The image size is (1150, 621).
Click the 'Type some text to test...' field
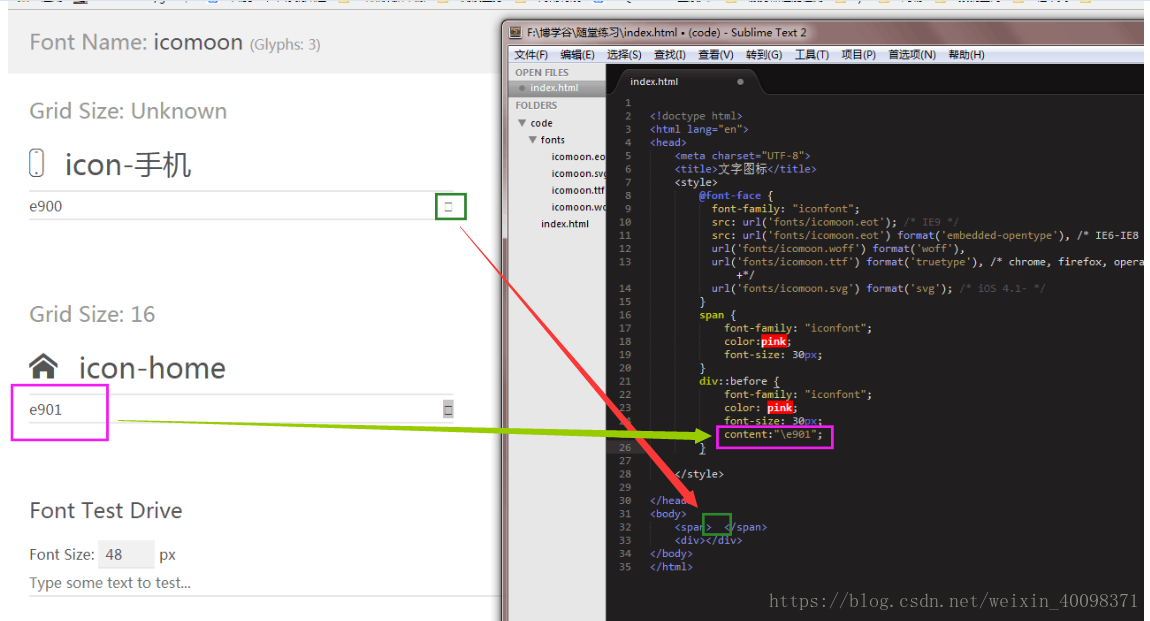point(264,584)
